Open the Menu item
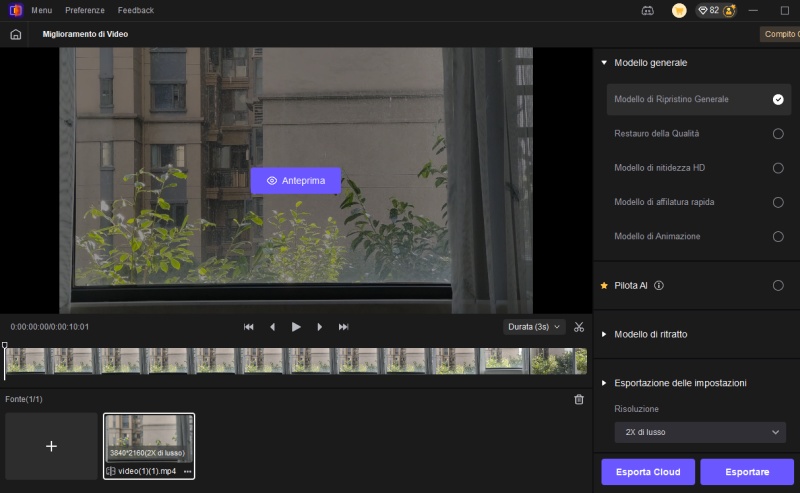Image resolution: width=800 pixels, height=493 pixels. (x=41, y=10)
